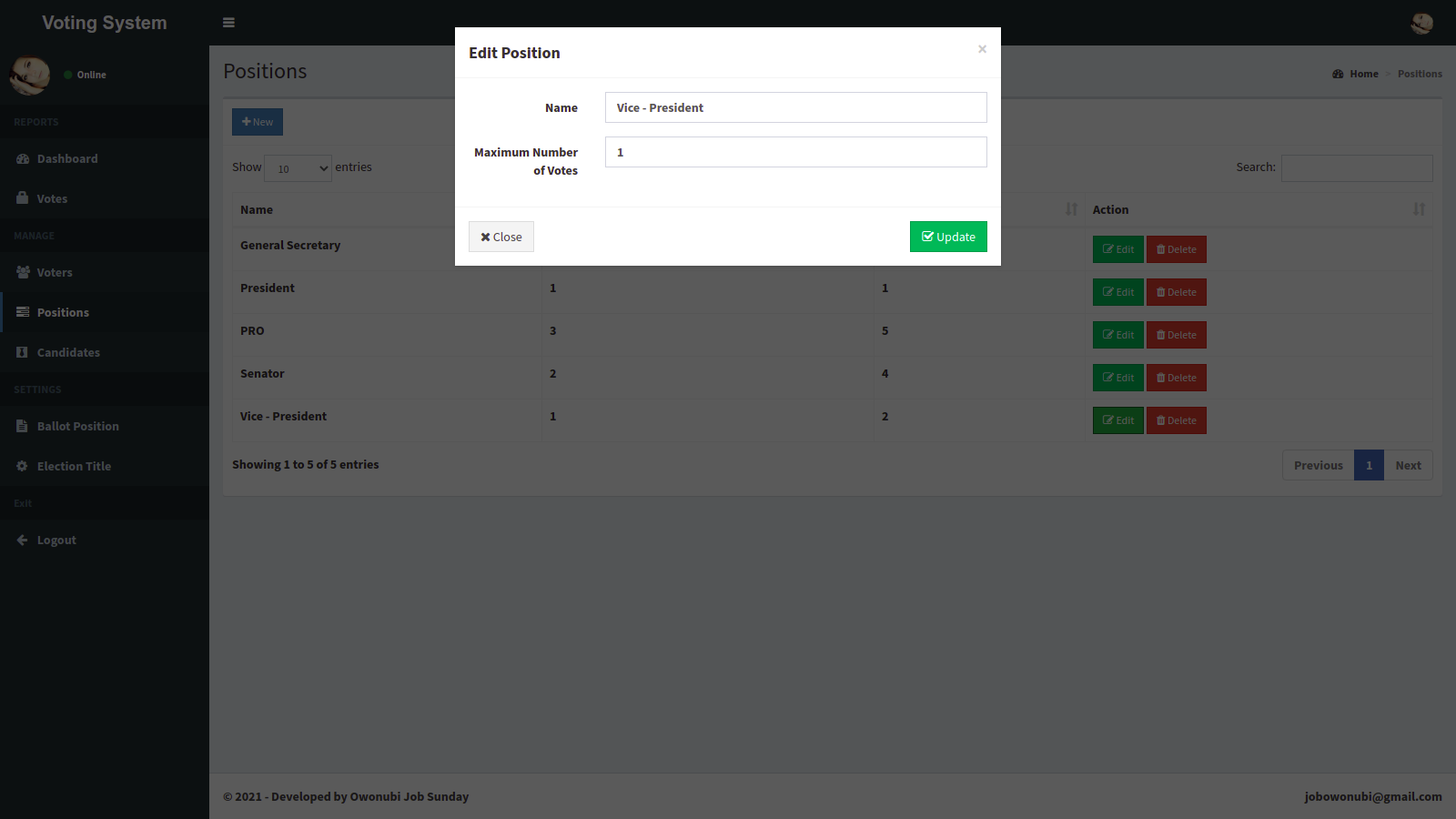Click the Dashboard icon in sidebar

[x=23, y=158]
